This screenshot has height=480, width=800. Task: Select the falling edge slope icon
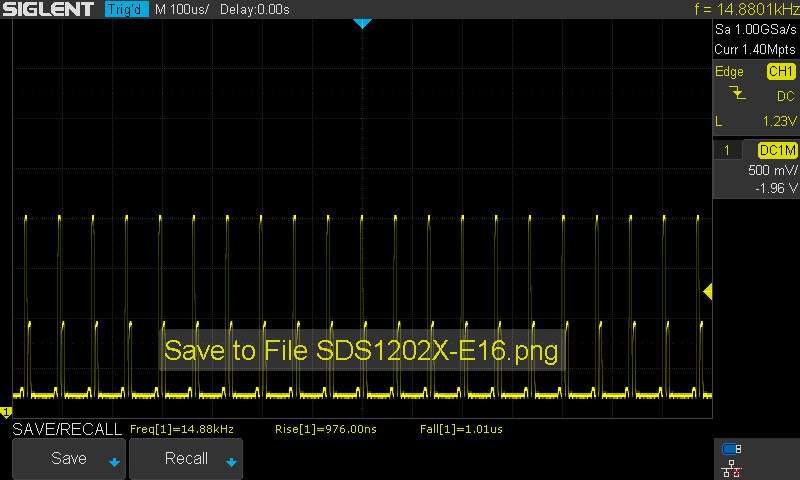737,93
